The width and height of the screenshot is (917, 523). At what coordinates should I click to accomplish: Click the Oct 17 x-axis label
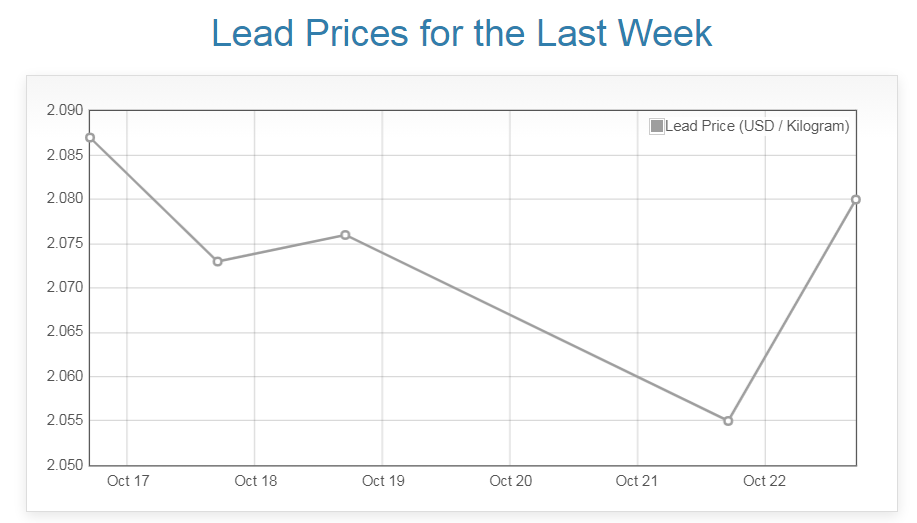pyautogui.click(x=128, y=481)
